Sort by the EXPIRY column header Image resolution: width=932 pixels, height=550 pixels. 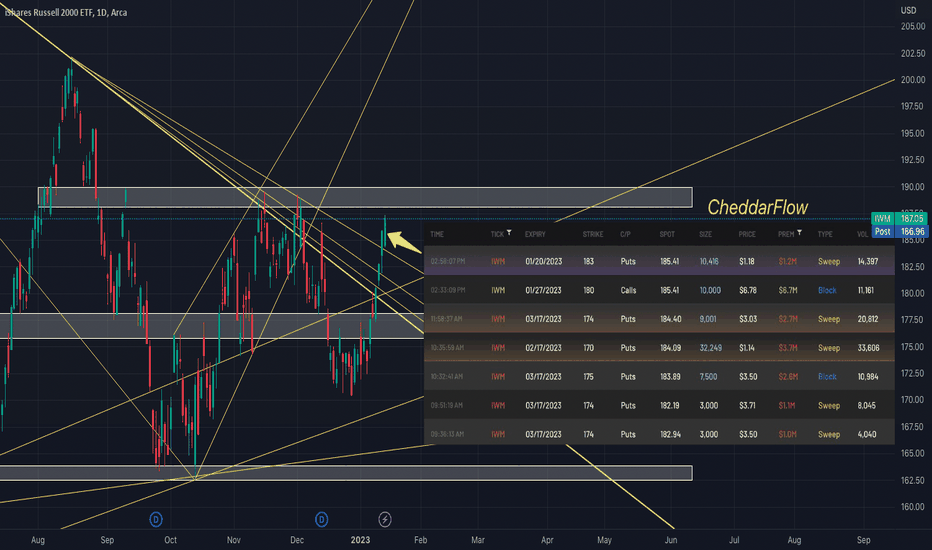[x=535, y=234]
